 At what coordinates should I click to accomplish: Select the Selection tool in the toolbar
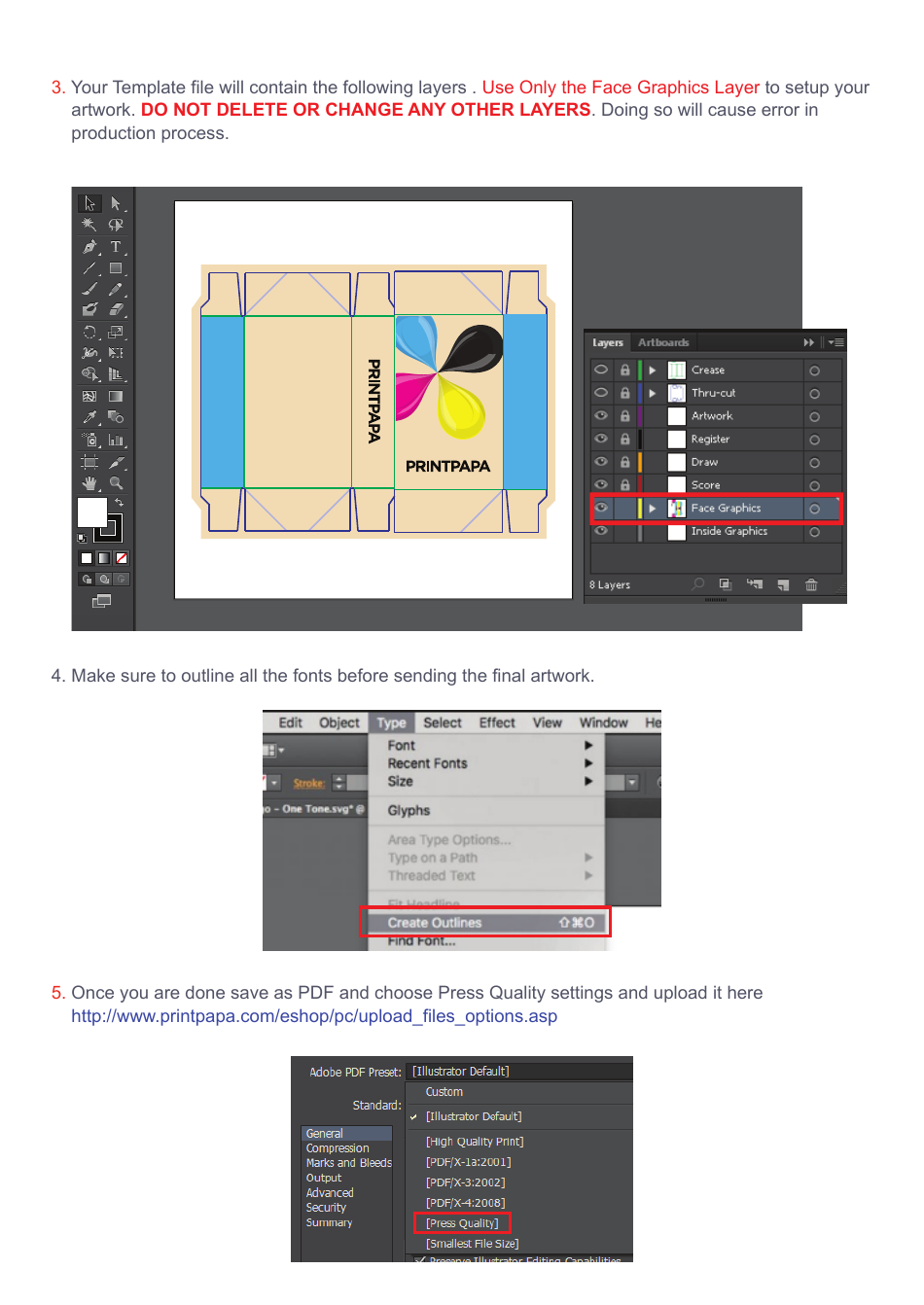pos(89,203)
